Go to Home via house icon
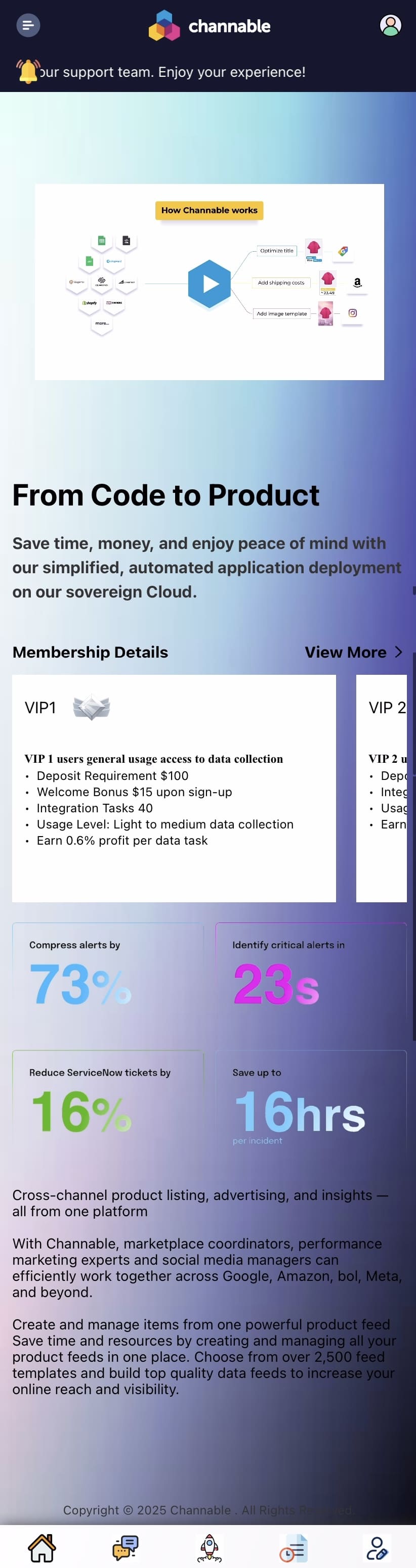 [42, 1547]
